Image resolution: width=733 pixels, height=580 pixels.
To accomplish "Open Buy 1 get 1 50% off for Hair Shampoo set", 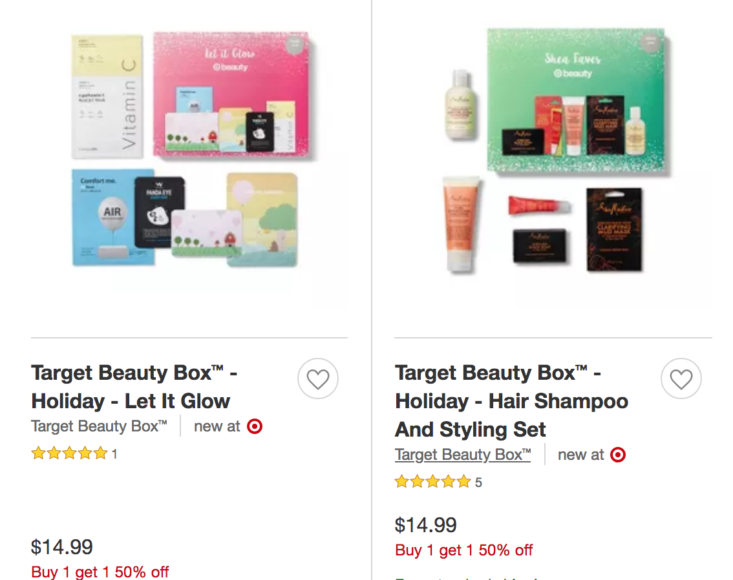I will point(464,550).
